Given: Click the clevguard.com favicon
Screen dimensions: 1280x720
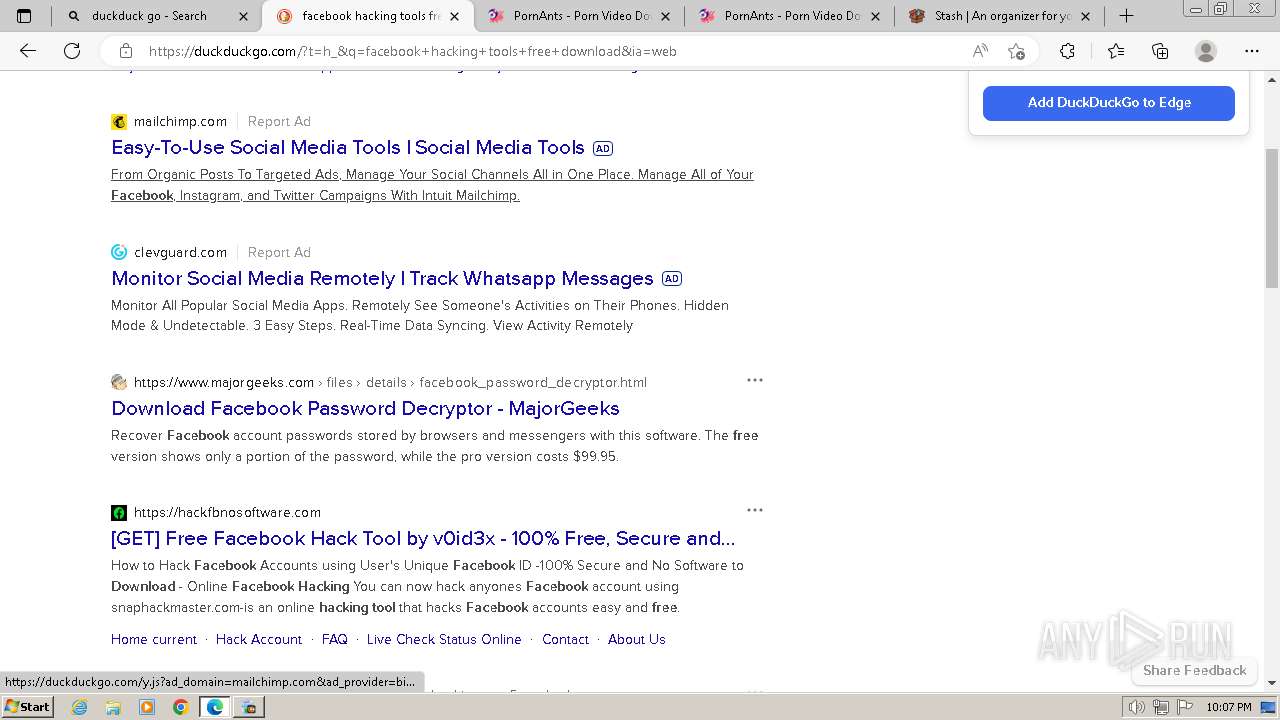Looking at the screenshot, I should click(x=119, y=252).
